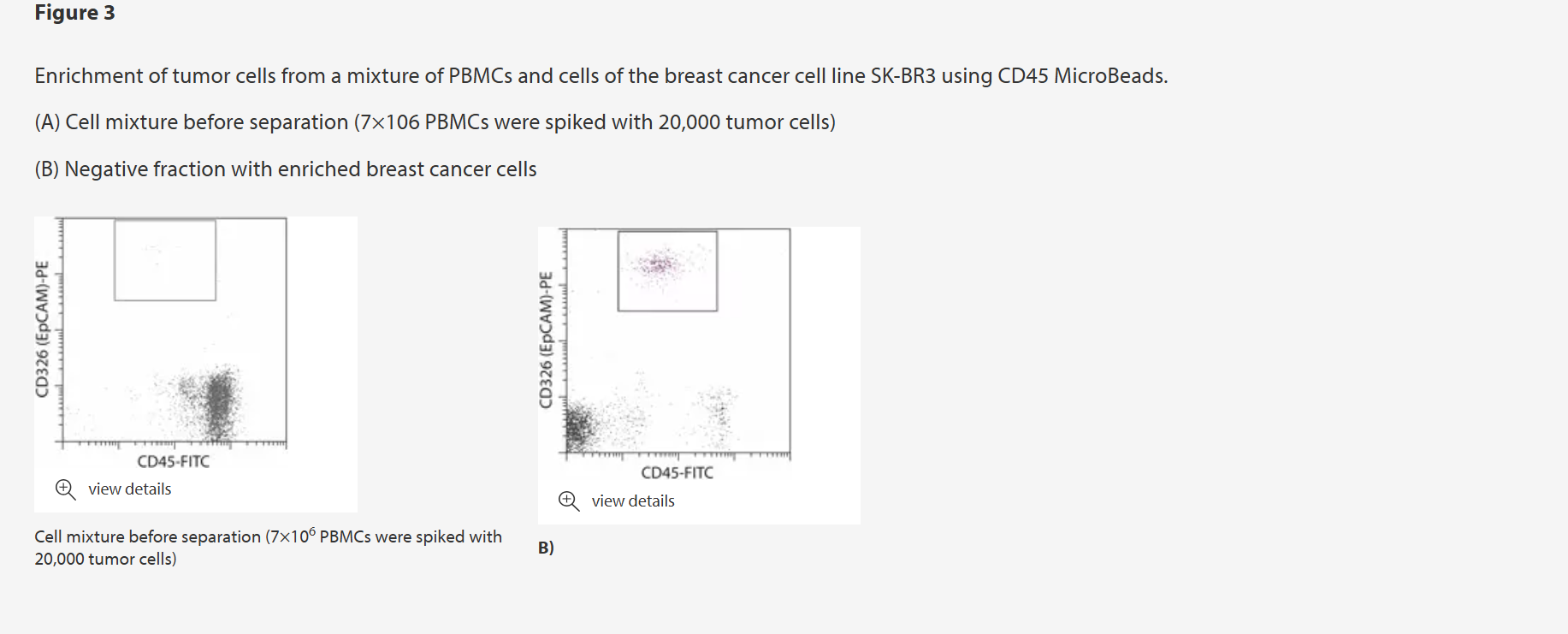Click the "SK-BR3" cell line name in the description
This screenshot has height=634, width=1568.
902,76
